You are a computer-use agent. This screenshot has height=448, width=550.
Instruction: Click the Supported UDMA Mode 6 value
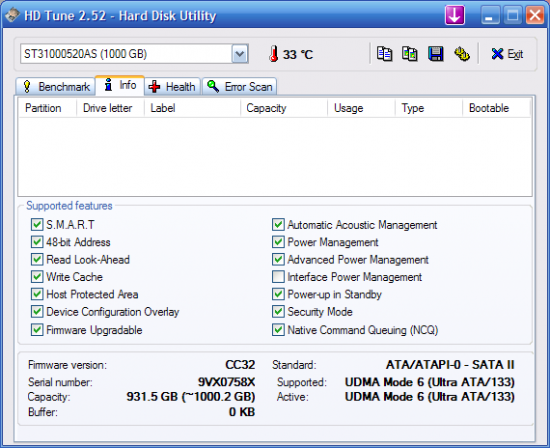[x=430, y=382]
